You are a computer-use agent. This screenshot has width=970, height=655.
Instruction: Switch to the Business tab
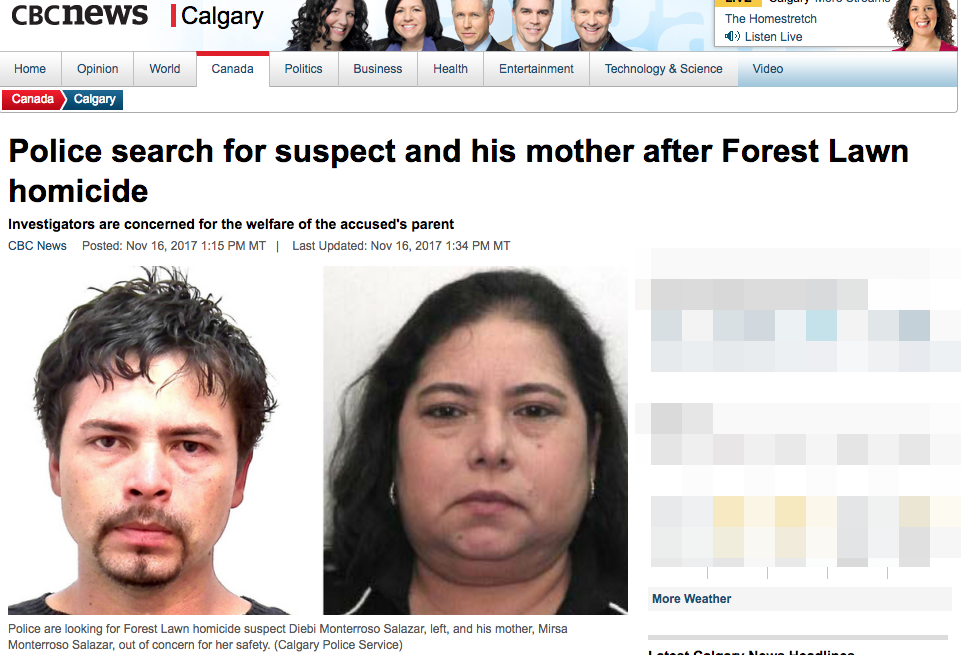pos(378,69)
